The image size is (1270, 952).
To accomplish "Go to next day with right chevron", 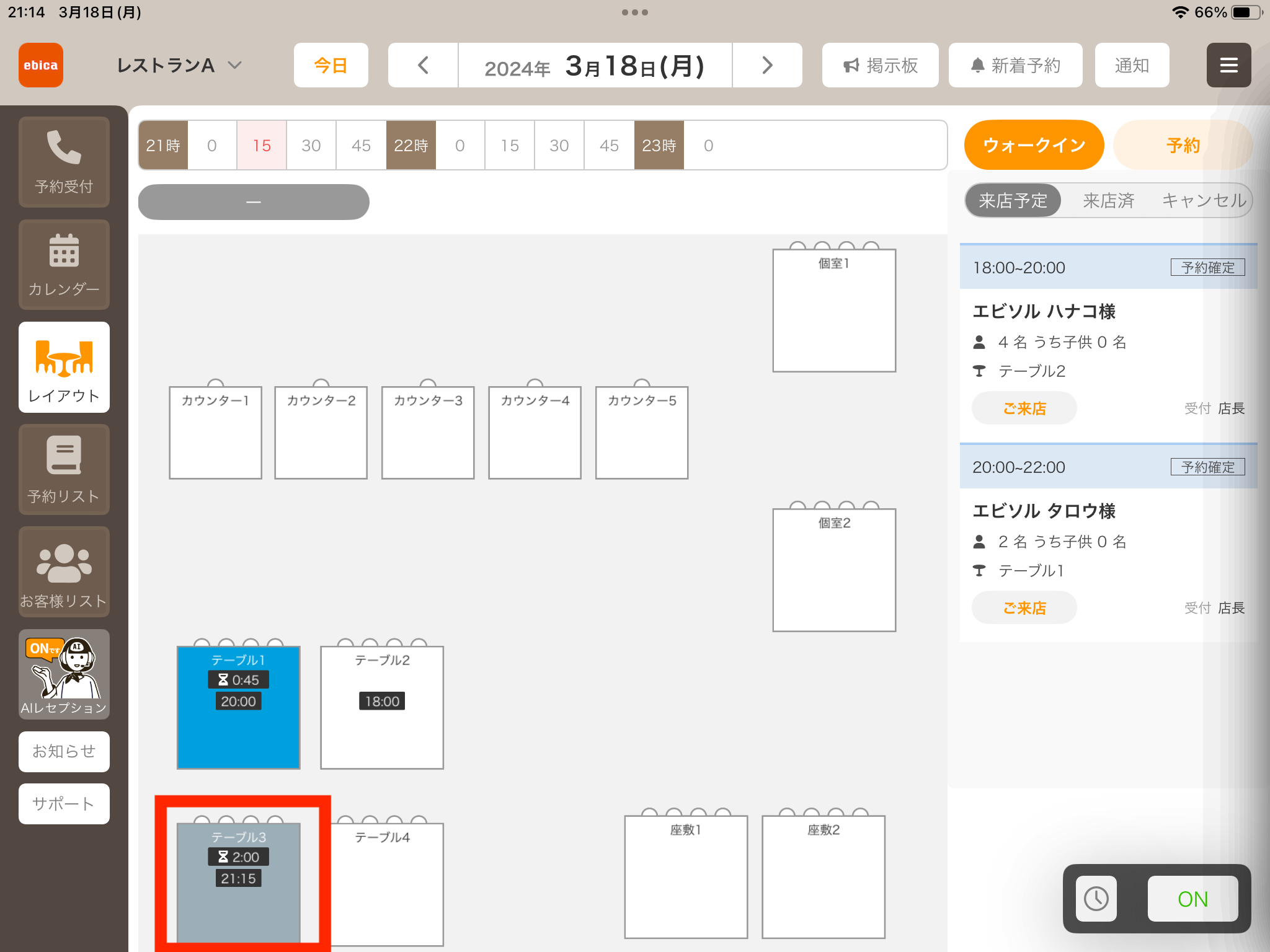I will pos(767,65).
